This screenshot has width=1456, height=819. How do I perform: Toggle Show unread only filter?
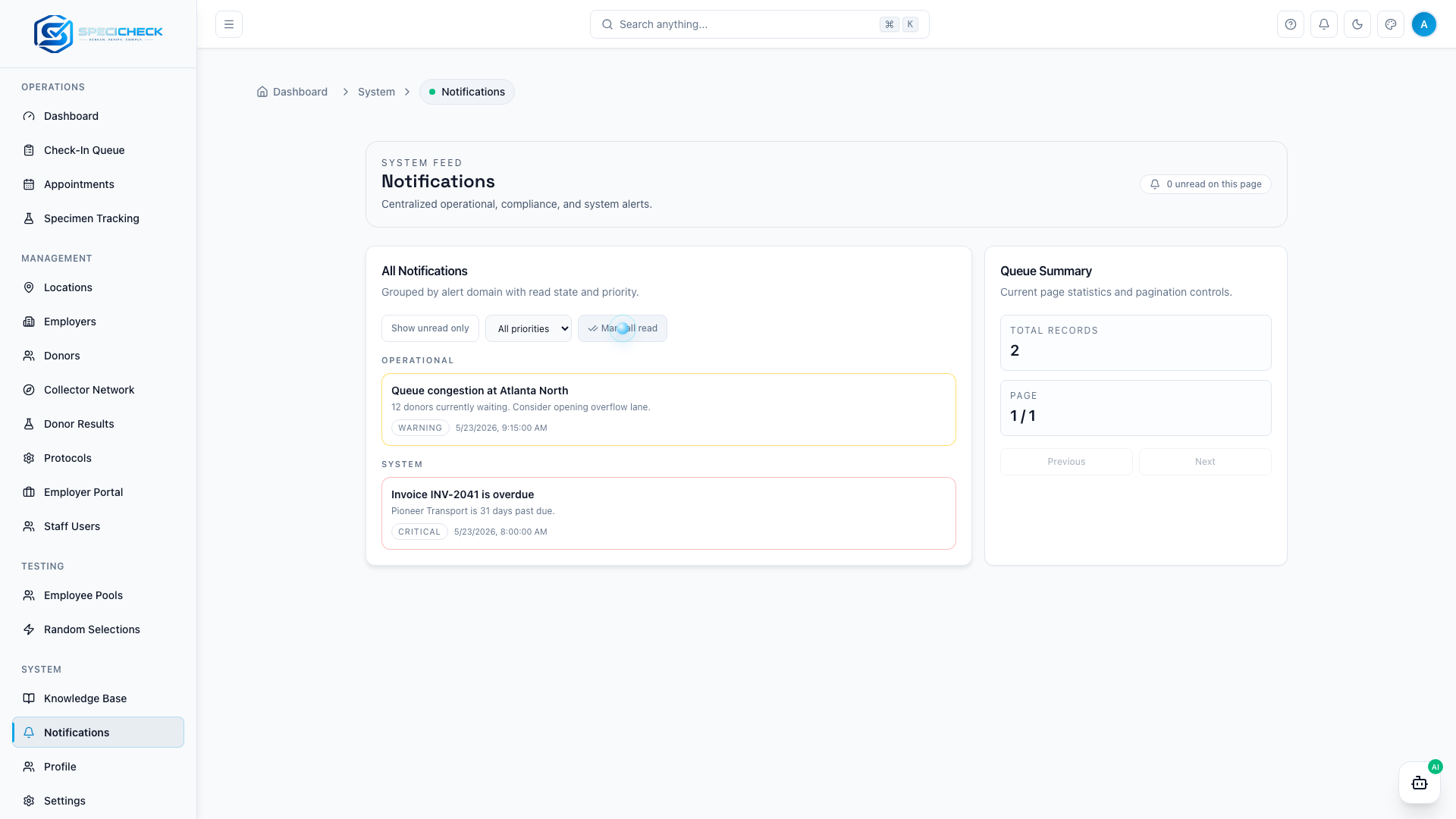430,328
